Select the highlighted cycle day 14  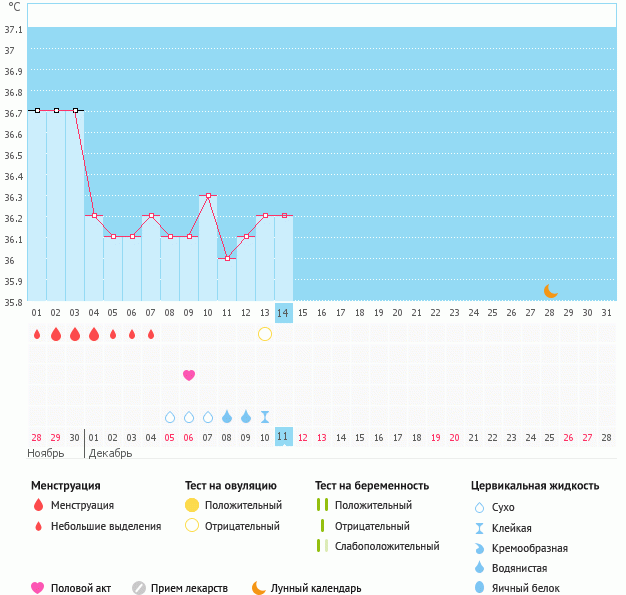tap(284, 312)
